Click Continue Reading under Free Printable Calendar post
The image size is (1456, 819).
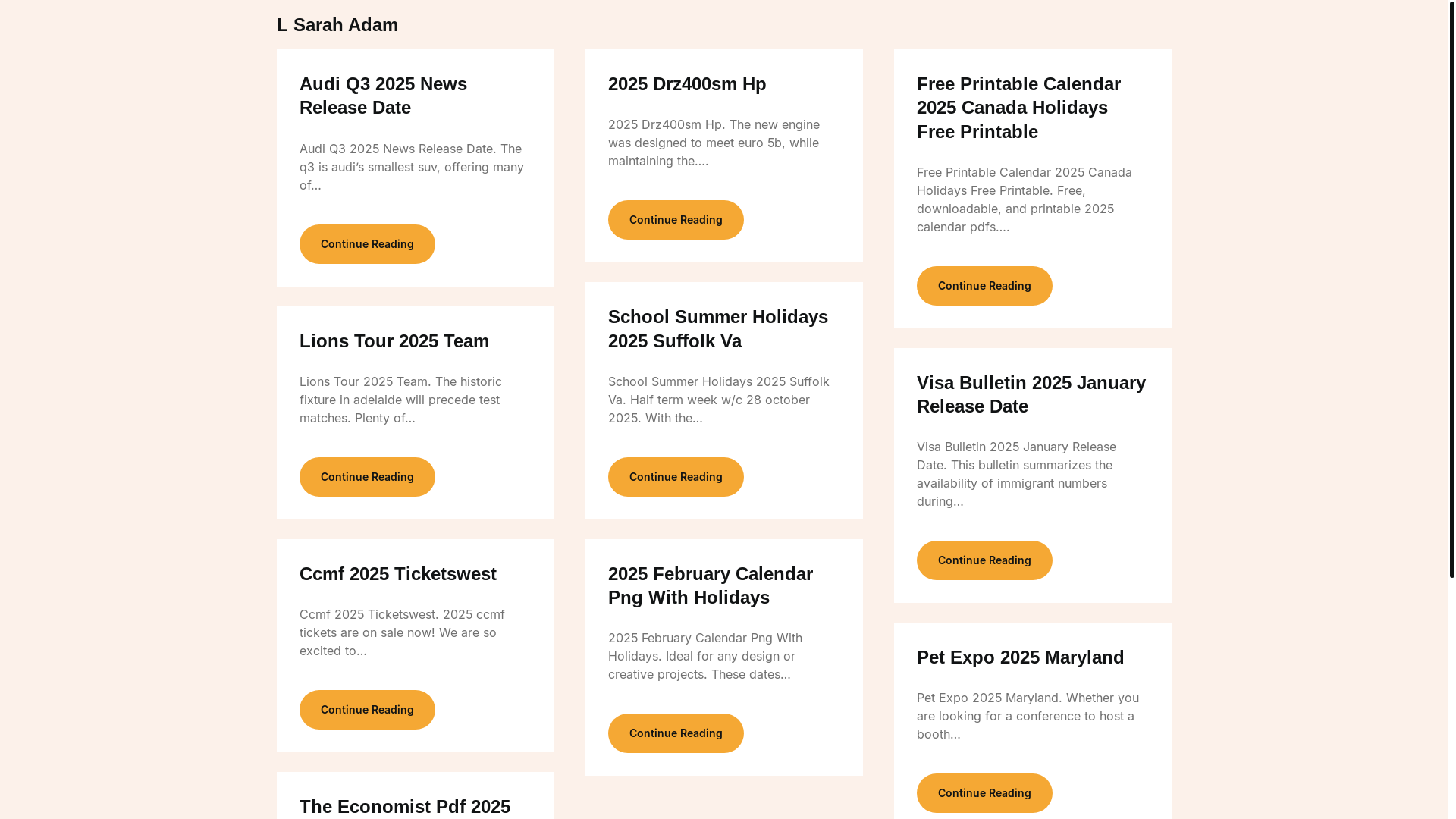(984, 286)
